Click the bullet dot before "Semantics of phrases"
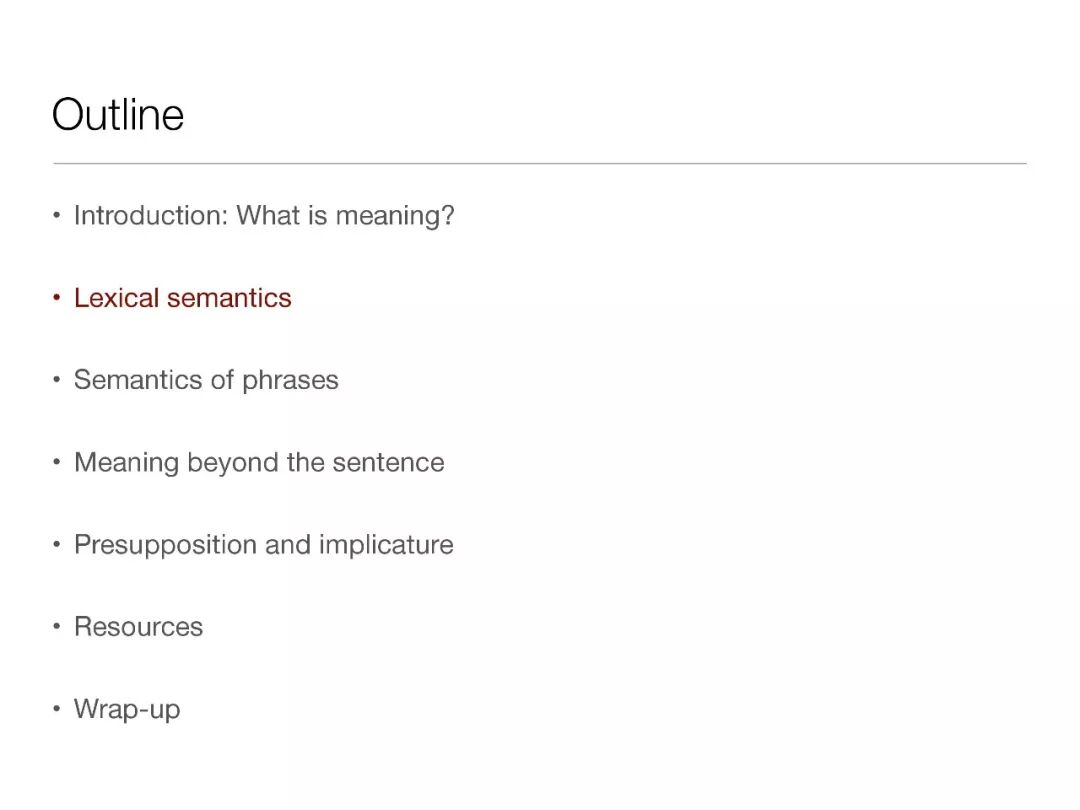 click(57, 381)
